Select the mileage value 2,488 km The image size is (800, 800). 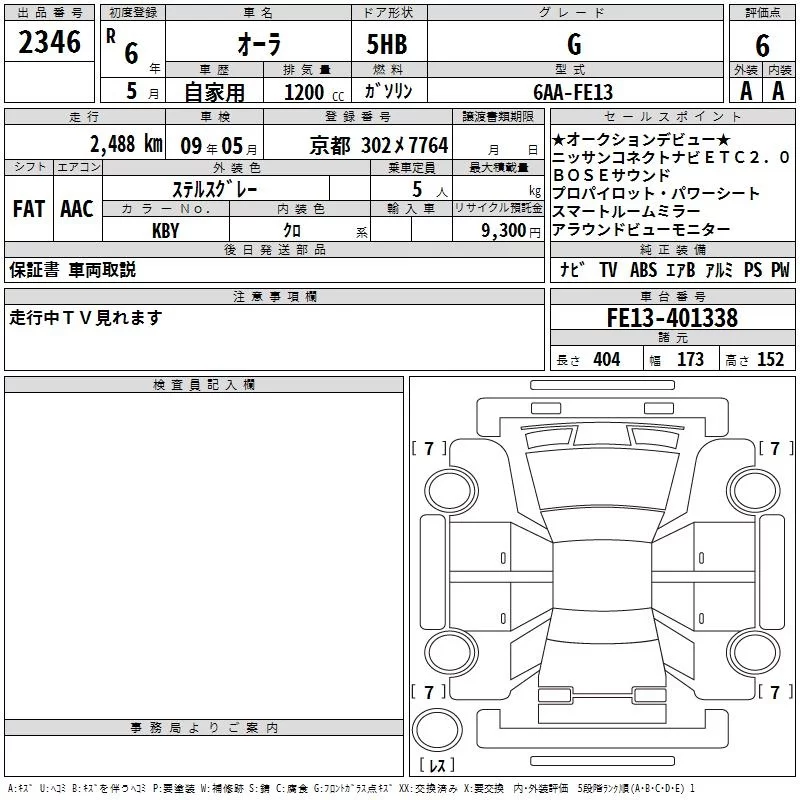point(126,144)
